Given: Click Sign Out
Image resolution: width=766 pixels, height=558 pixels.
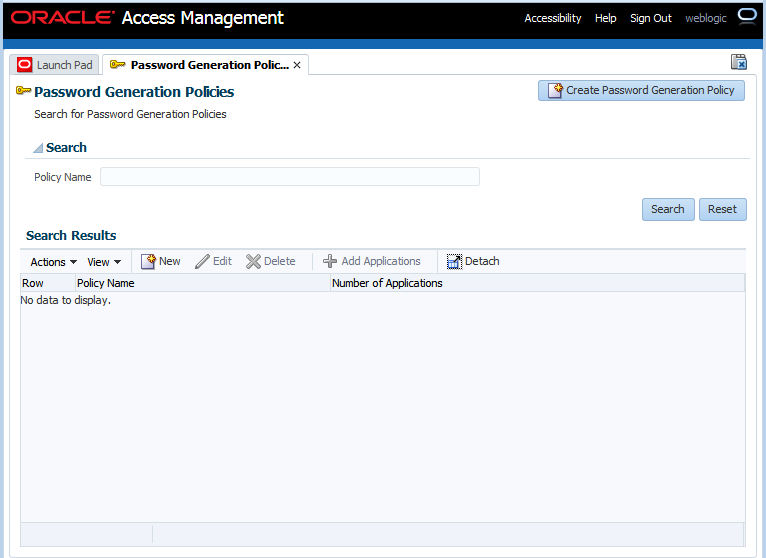Looking at the screenshot, I should click(651, 18).
